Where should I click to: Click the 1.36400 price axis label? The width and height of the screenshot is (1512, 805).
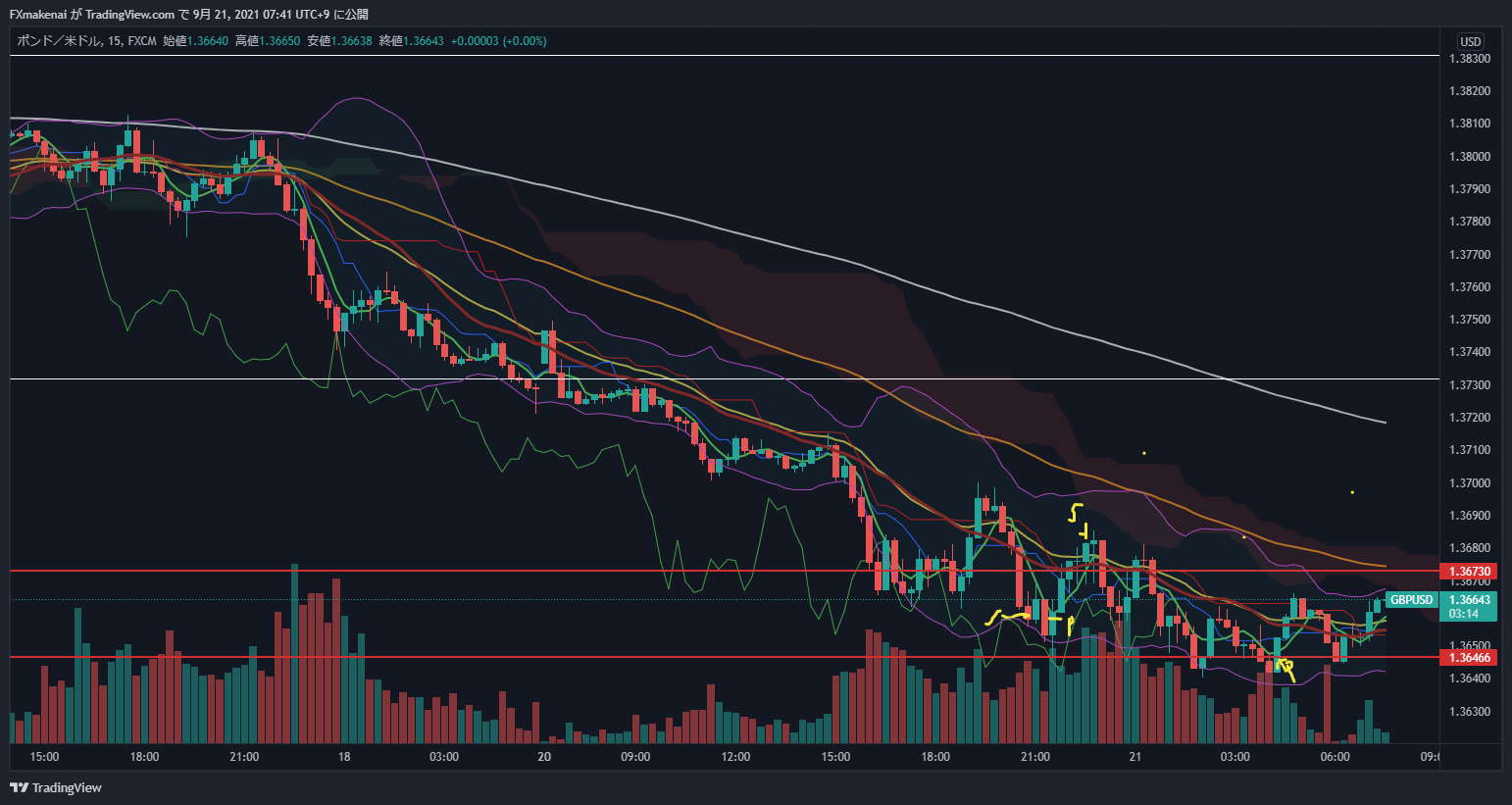tap(1469, 679)
